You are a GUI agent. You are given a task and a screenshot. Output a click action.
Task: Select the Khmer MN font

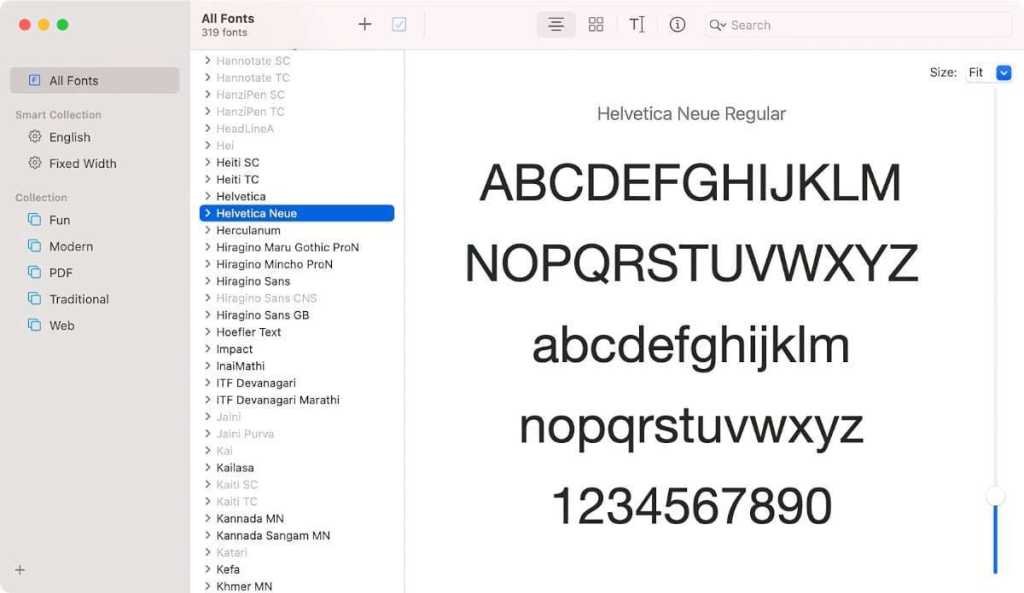[x=244, y=586]
